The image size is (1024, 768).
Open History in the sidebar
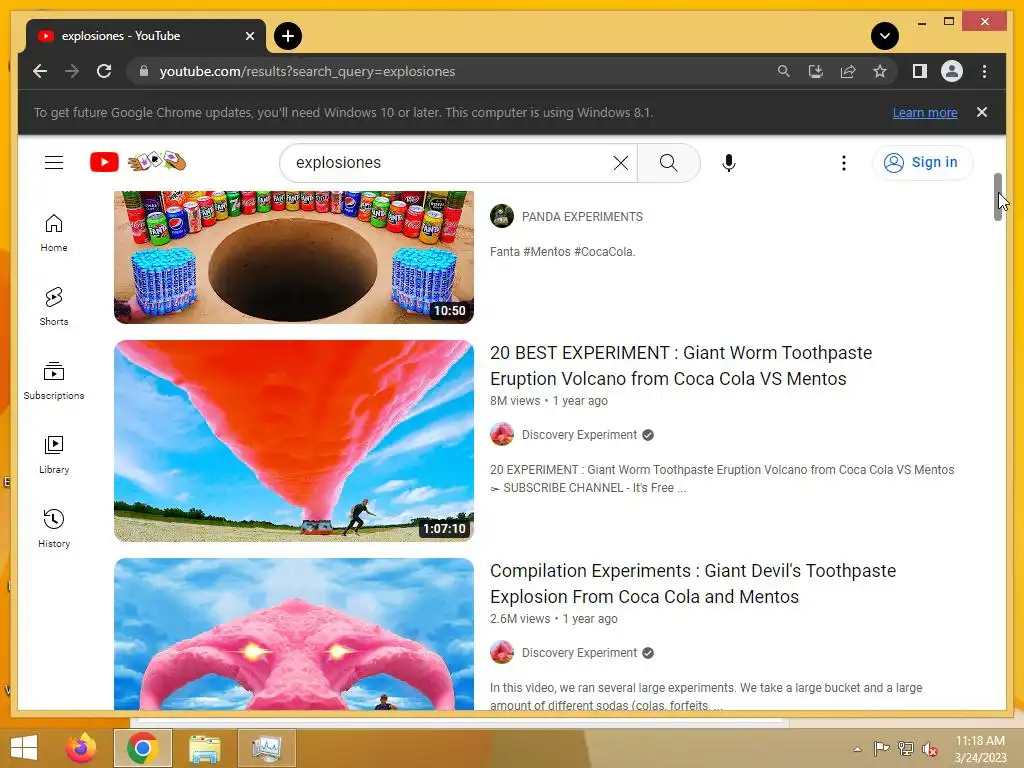click(54, 528)
